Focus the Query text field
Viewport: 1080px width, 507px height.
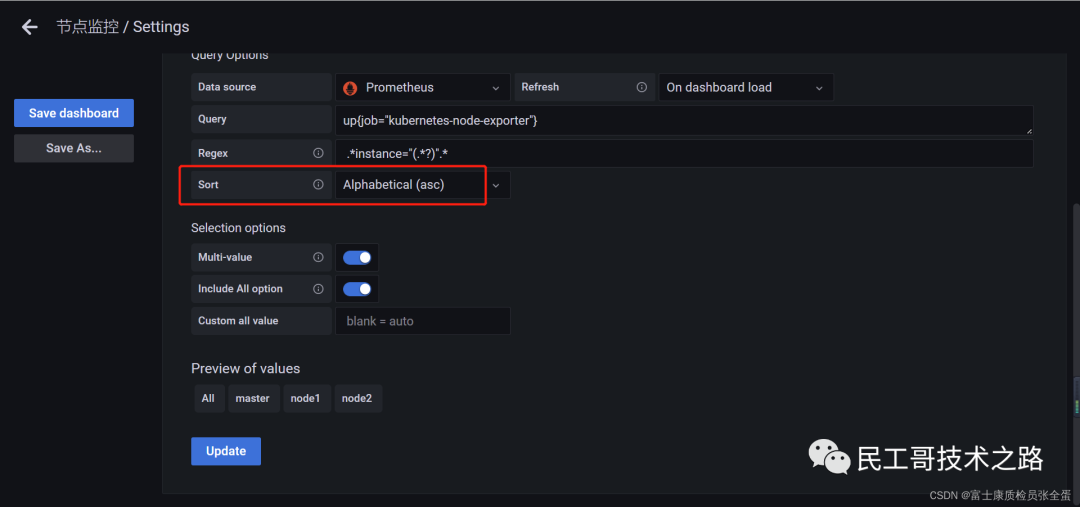point(684,121)
